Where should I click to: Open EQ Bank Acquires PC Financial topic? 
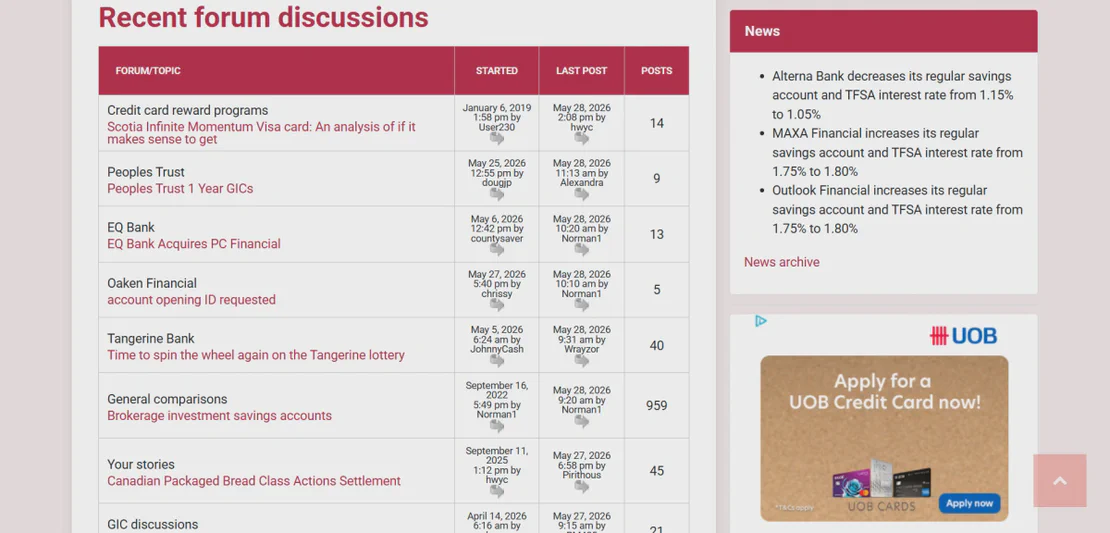(194, 243)
